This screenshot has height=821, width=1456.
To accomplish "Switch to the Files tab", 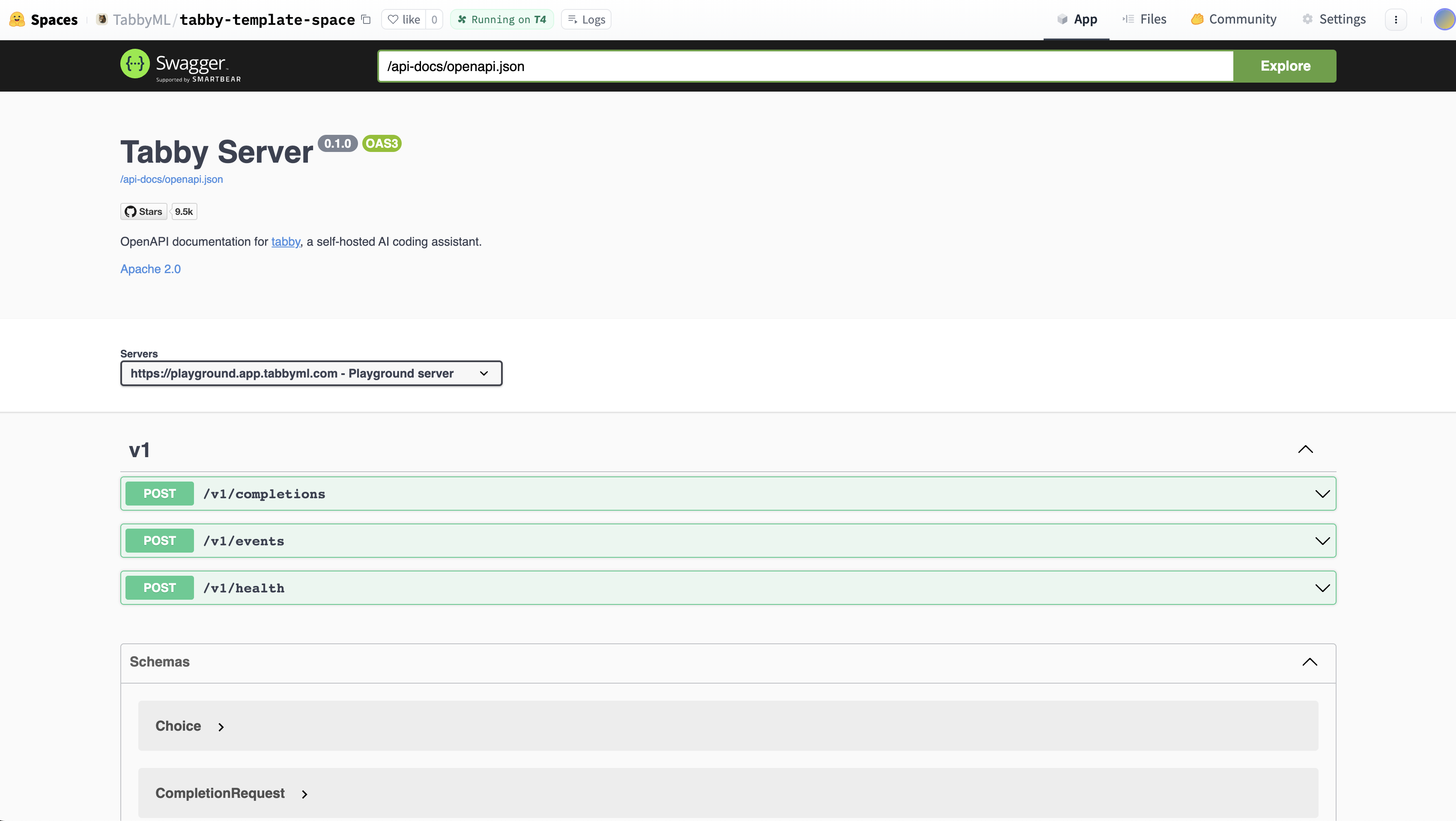I will [1144, 19].
